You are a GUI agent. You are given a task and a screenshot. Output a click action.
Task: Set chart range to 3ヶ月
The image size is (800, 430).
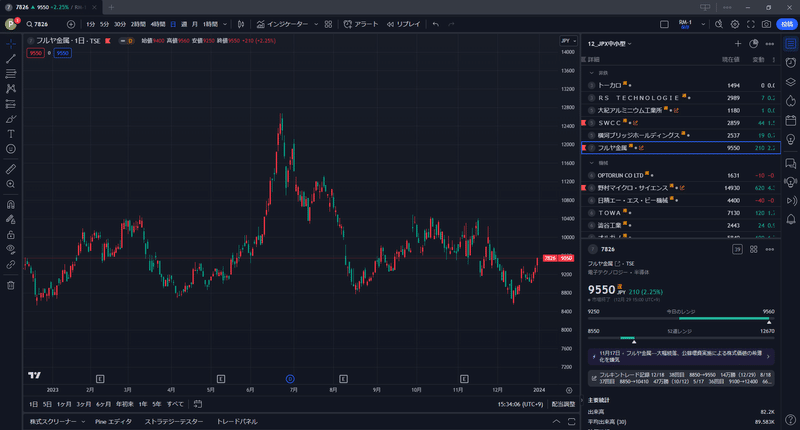point(84,404)
